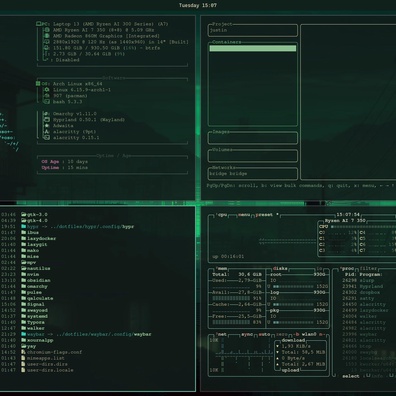Click the xournalpp folder name in file listing

click(x=40, y=340)
